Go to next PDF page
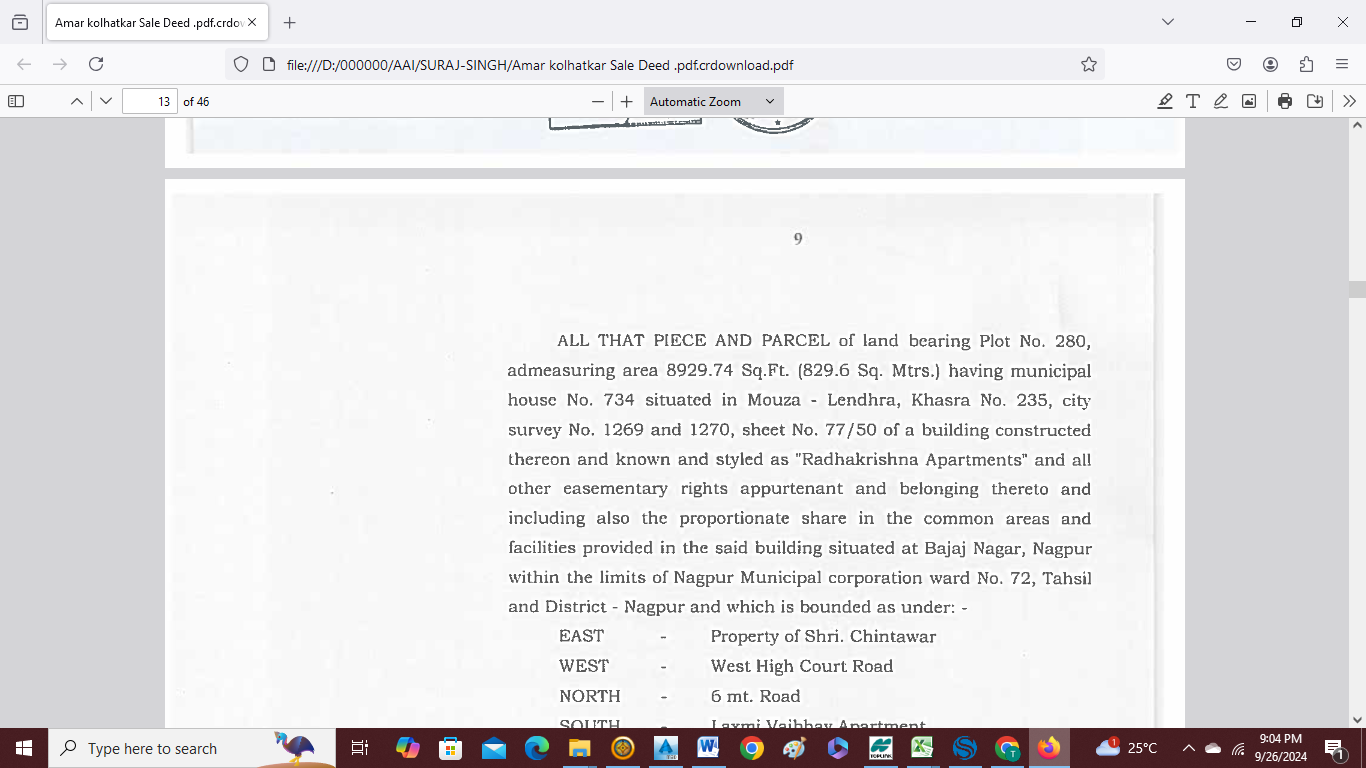The image size is (1366, 768). coord(106,101)
